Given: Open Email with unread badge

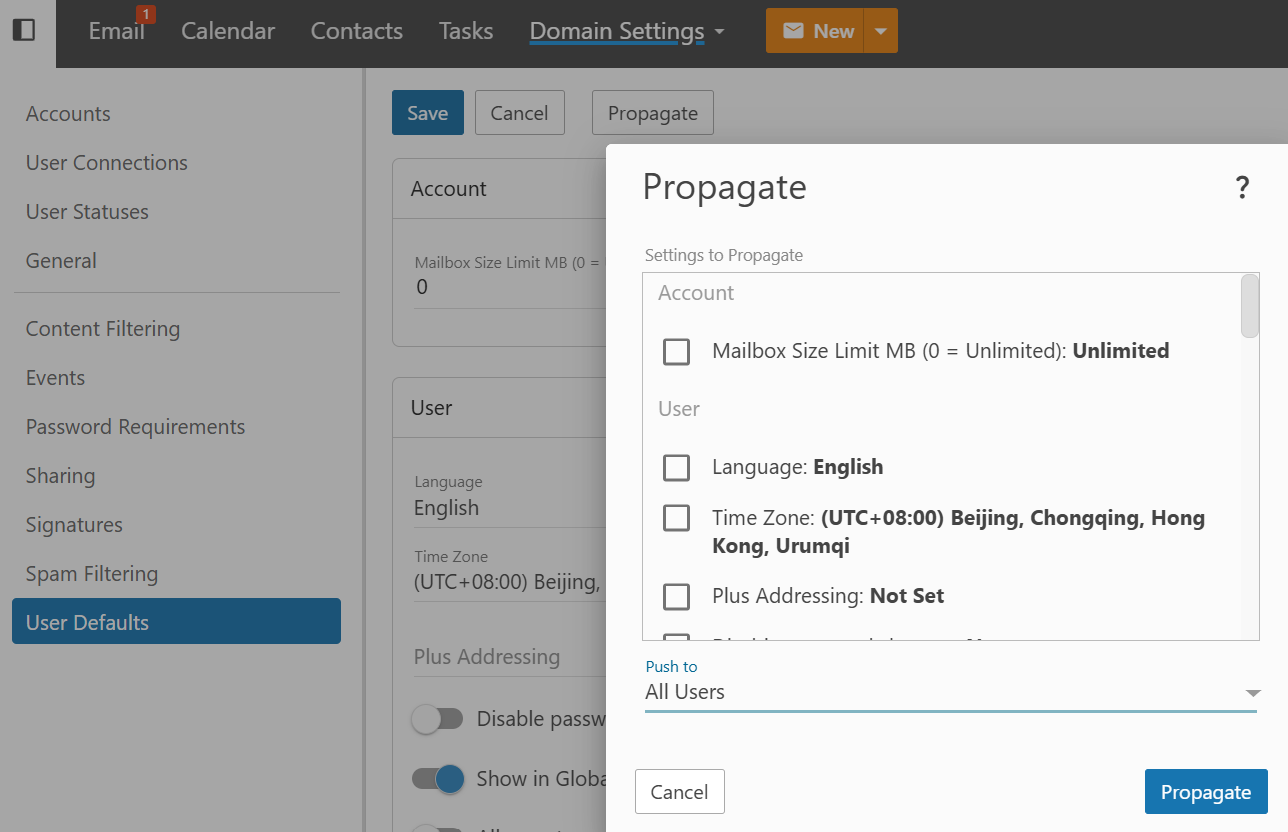Looking at the screenshot, I should pyautogui.click(x=117, y=31).
